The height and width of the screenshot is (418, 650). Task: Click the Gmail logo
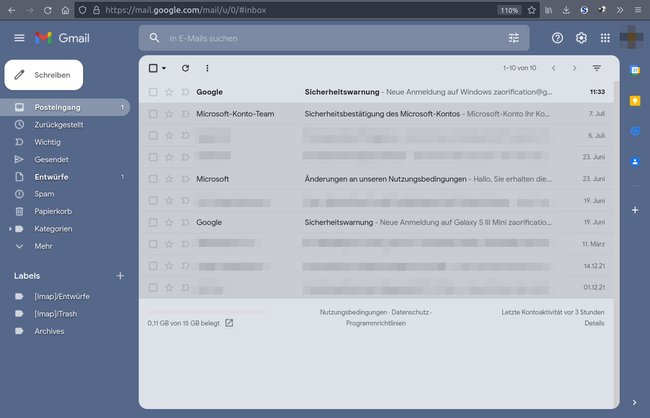(62, 38)
